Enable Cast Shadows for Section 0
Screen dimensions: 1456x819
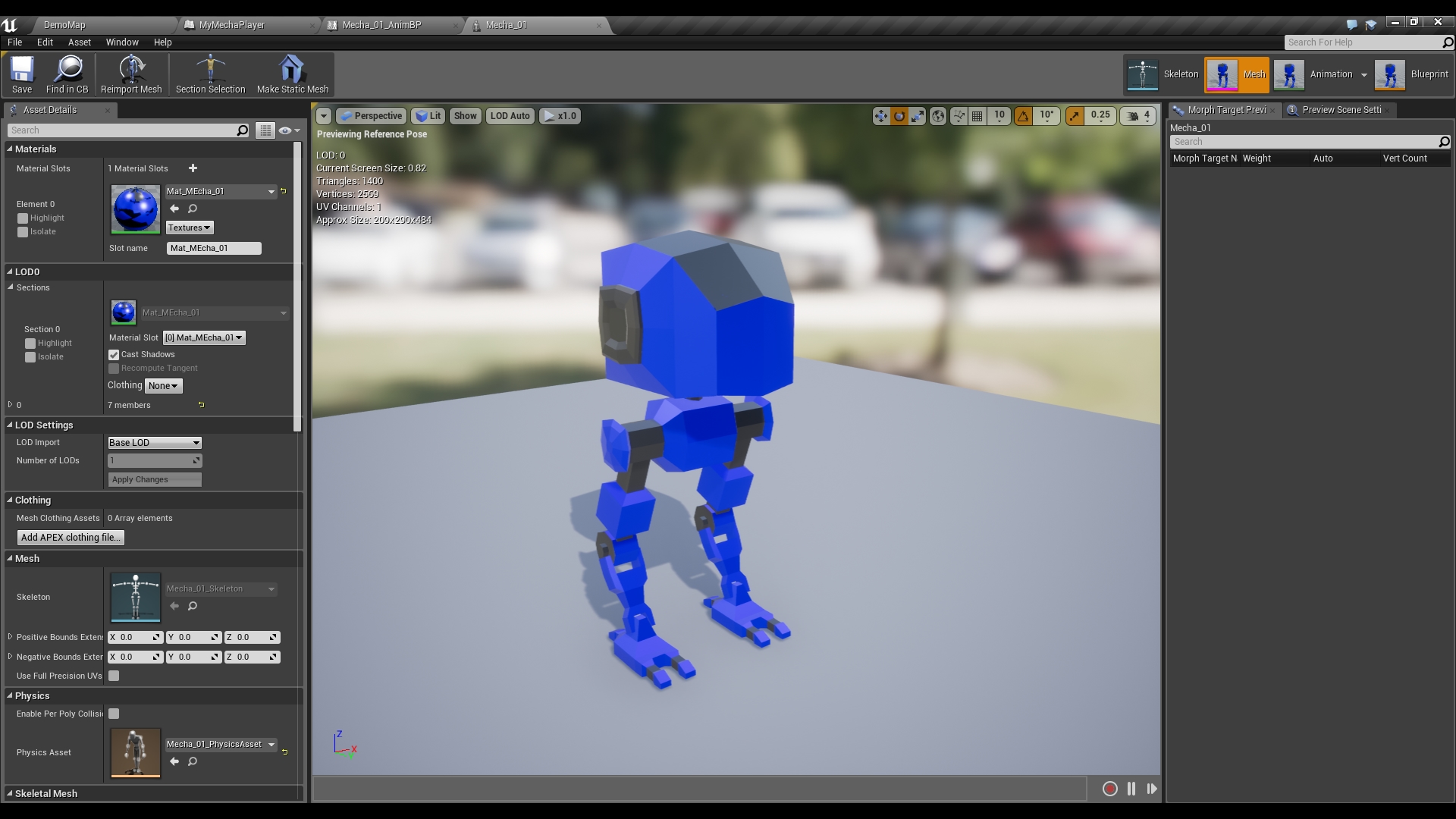[114, 354]
